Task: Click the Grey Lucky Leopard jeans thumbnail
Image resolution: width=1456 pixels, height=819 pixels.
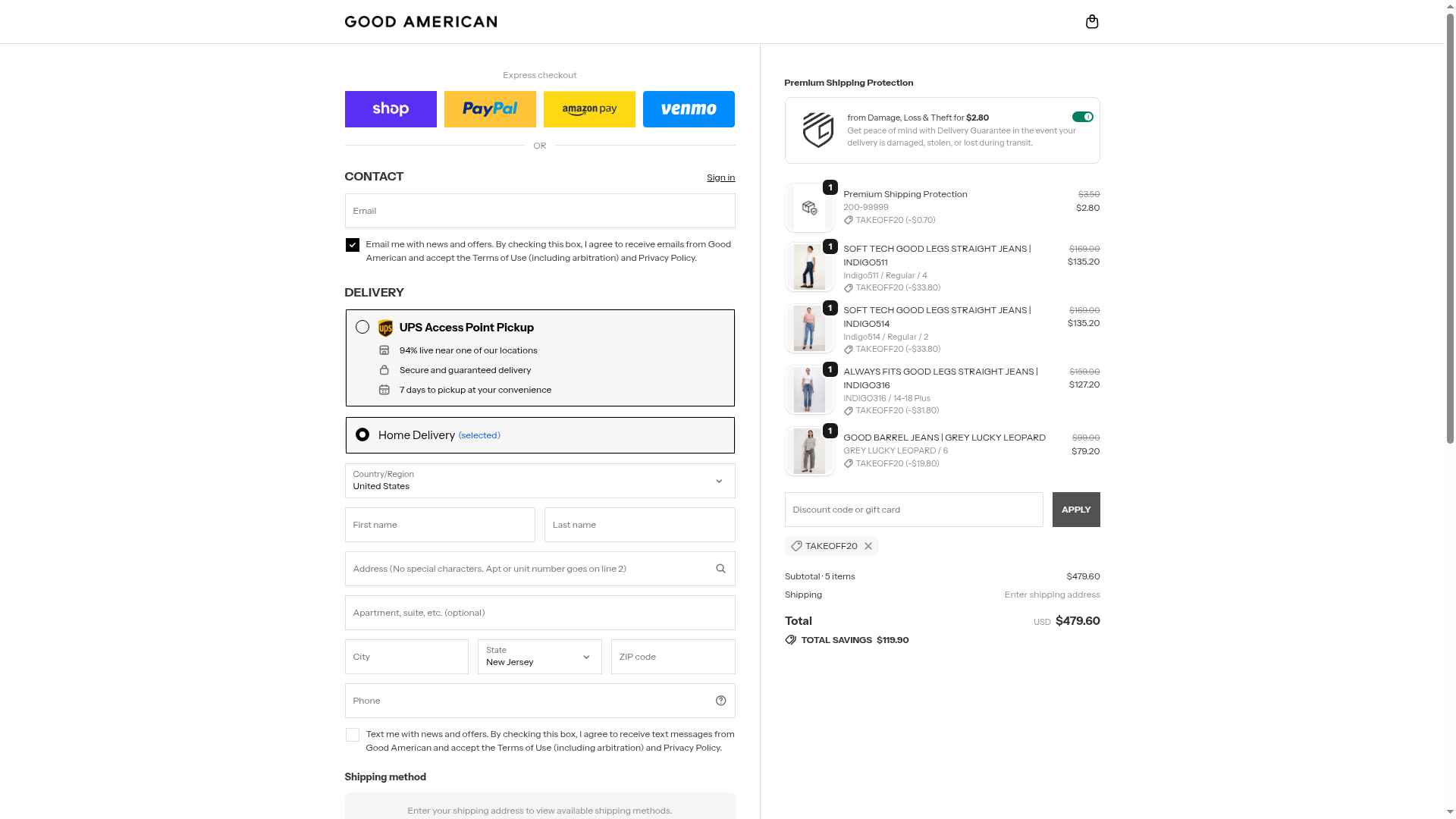Action: tap(809, 451)
